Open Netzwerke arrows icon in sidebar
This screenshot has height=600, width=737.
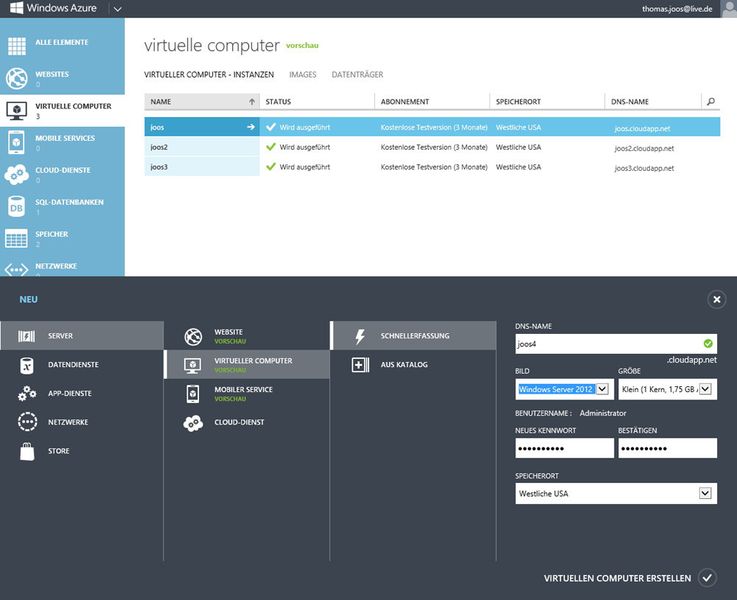pos(17,270)
